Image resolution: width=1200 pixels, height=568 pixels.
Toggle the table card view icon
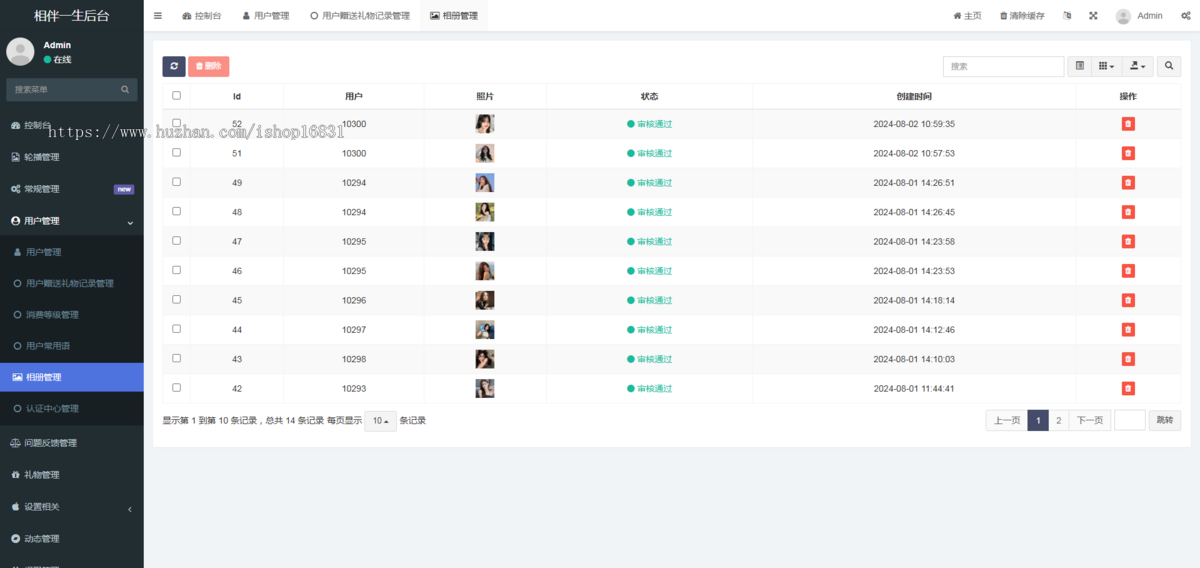[1080, 66]
